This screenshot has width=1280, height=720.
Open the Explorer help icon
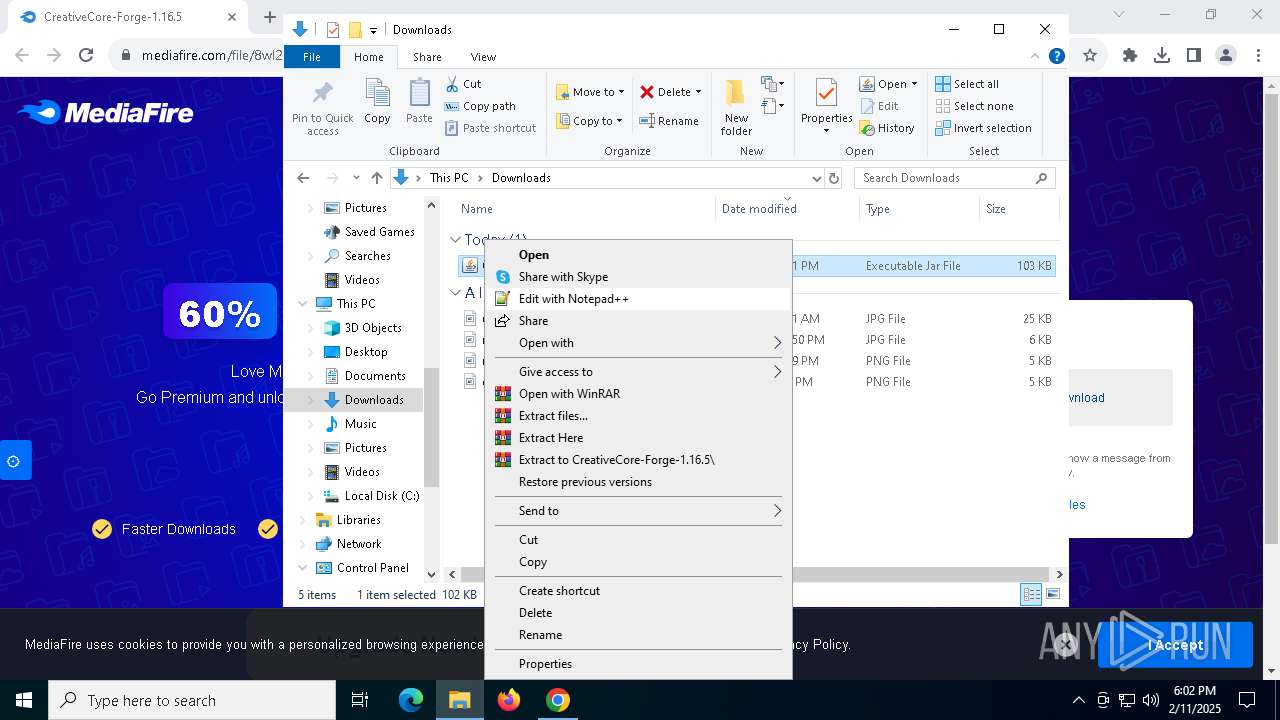click(x=1056, y=56)
